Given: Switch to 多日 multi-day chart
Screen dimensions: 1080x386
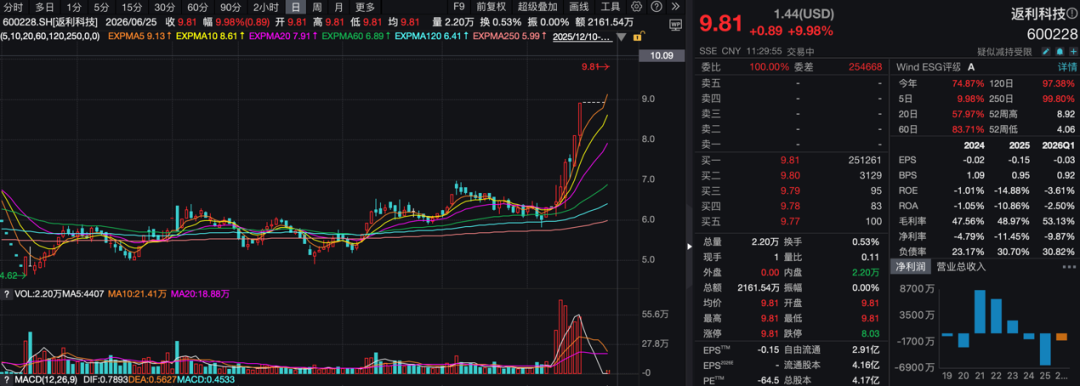Looking at the screenshot, I should pos(45,7).
